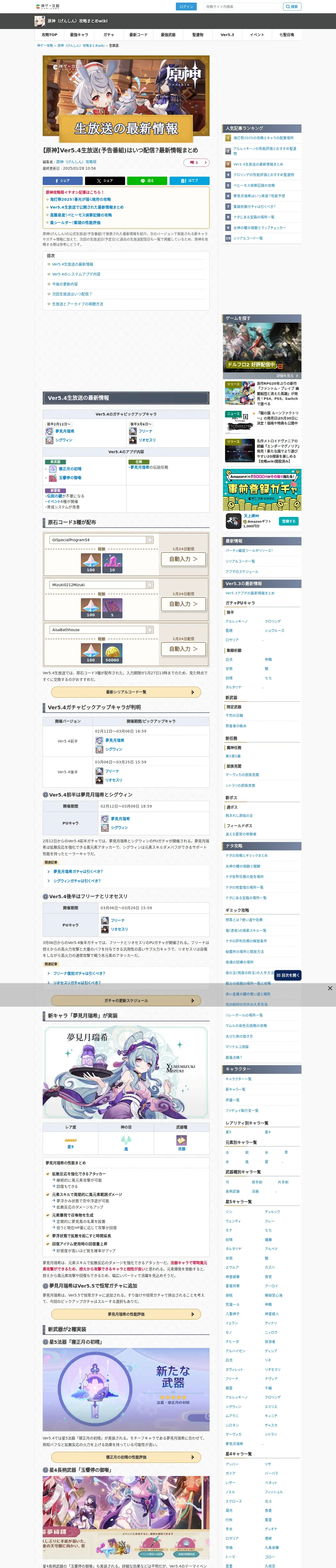Open フリーナ復刻ガチャは引くべき？ related article
The image size is (336, 1568).
point(79,973)
